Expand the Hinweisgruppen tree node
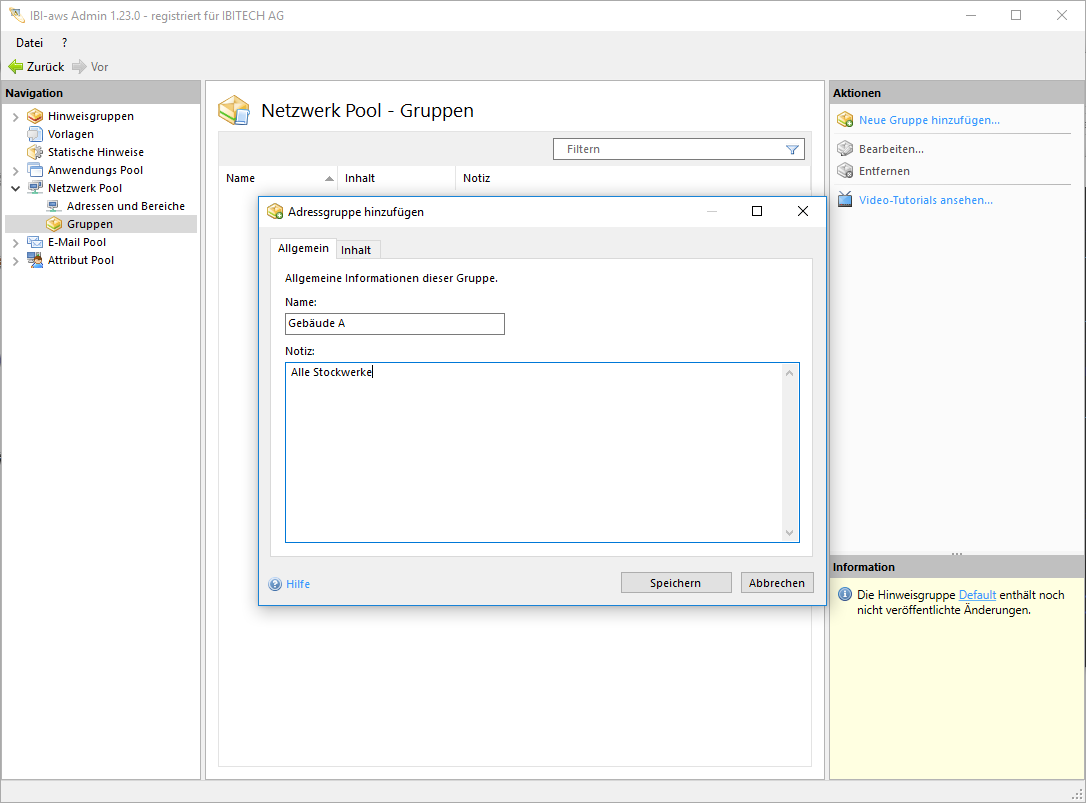This screenshot has width=1086, height=803. (15, 117)
